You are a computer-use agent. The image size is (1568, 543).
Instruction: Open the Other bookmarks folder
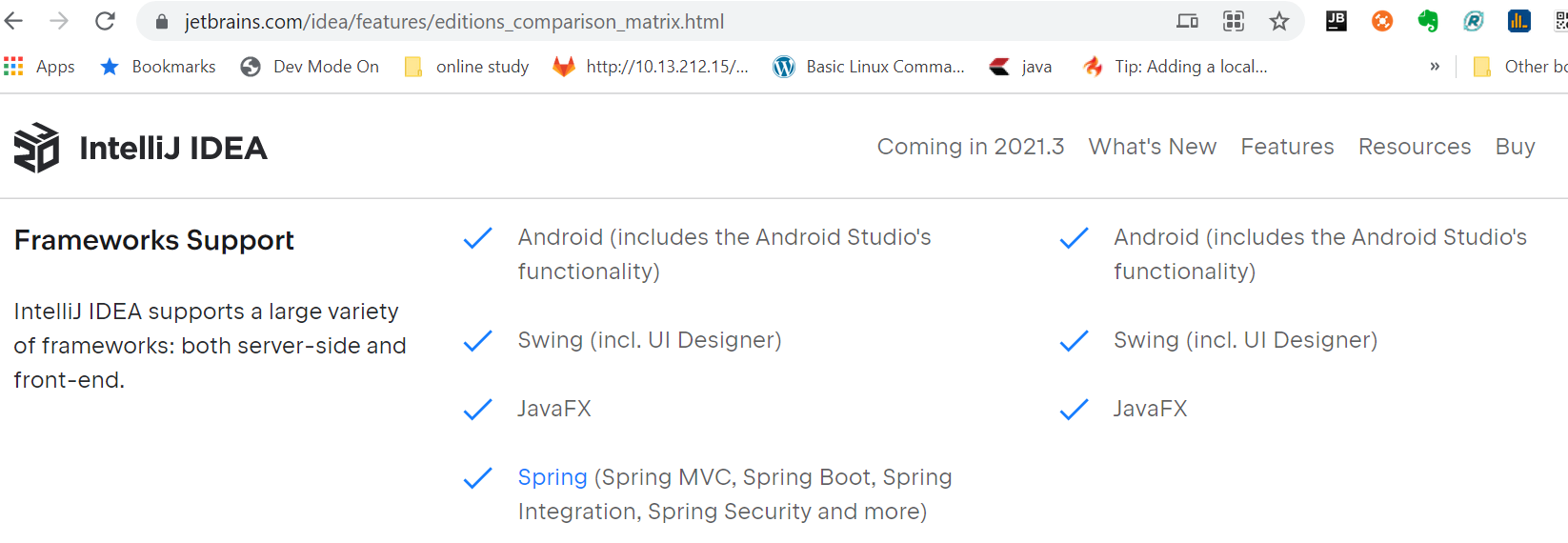pos(1520,67)
